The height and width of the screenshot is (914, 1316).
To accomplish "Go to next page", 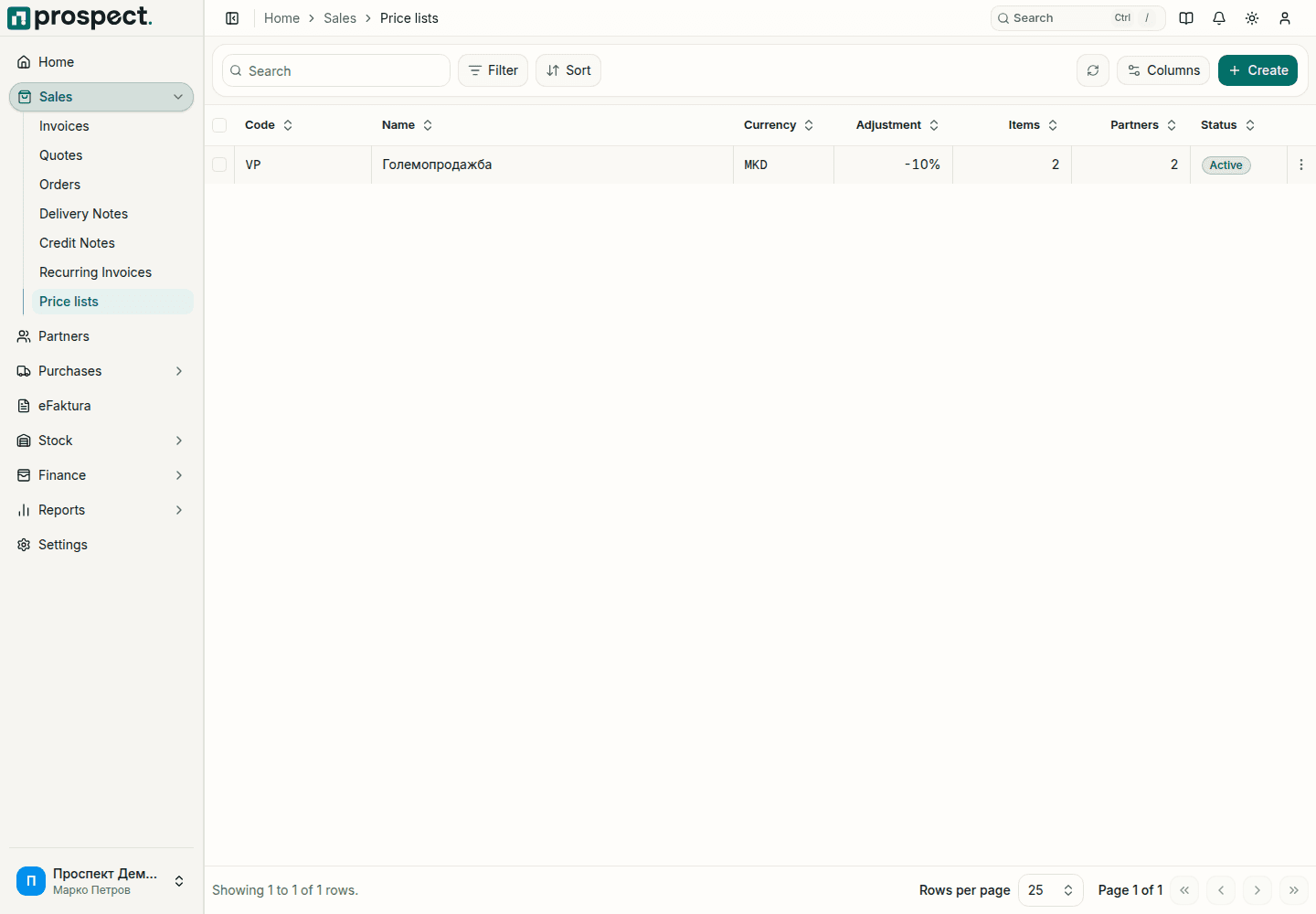I will pyautogui.click(x=1258, y=890).
